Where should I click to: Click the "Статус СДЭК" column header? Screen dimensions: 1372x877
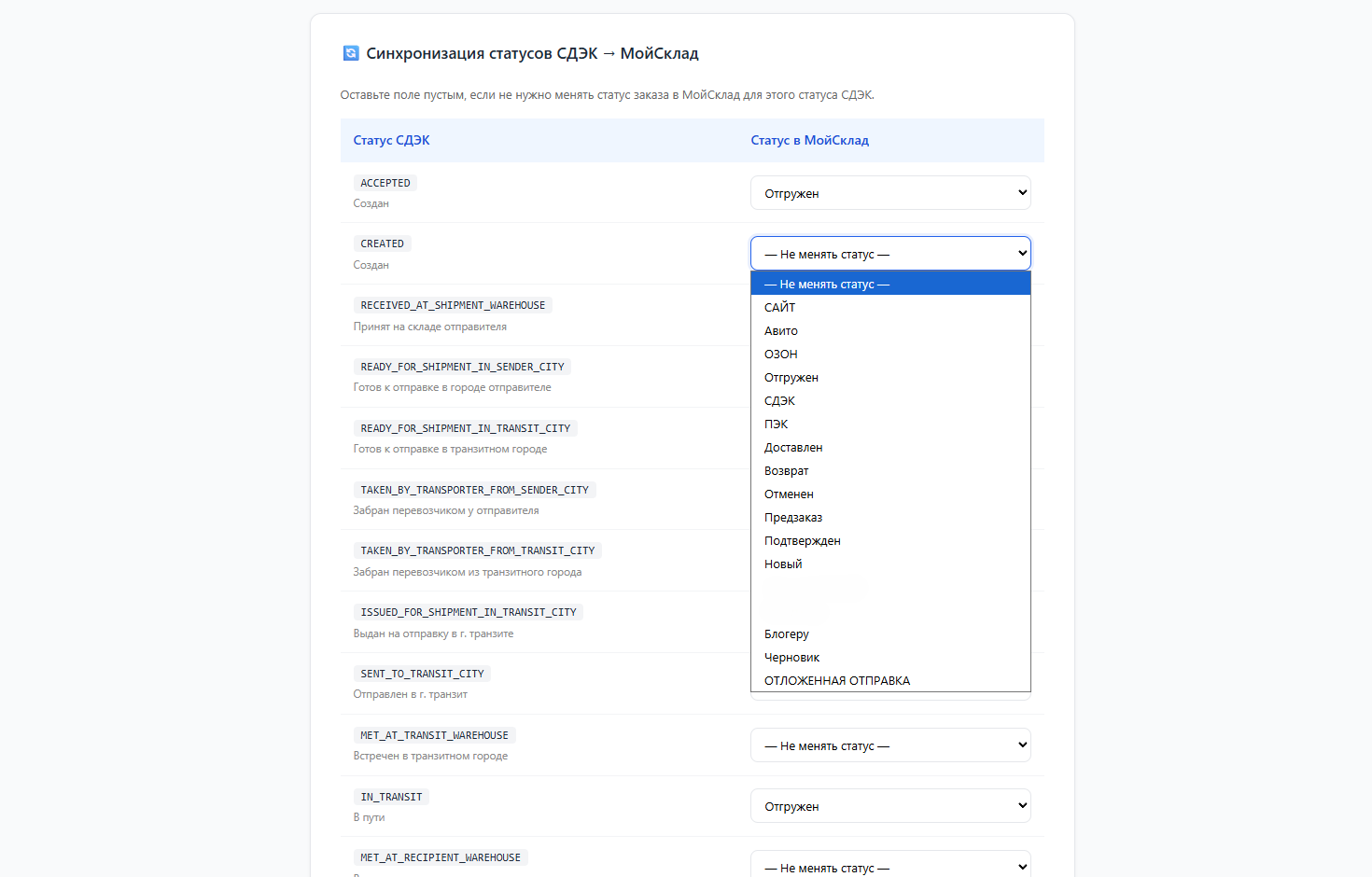pyautogui.click(x=392, y=140)
